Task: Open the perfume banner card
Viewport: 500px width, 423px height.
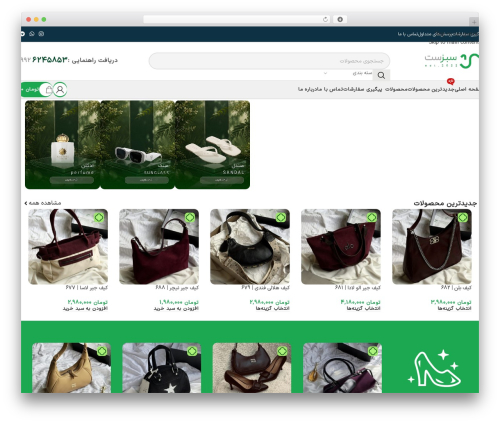Action: [62, 145]
